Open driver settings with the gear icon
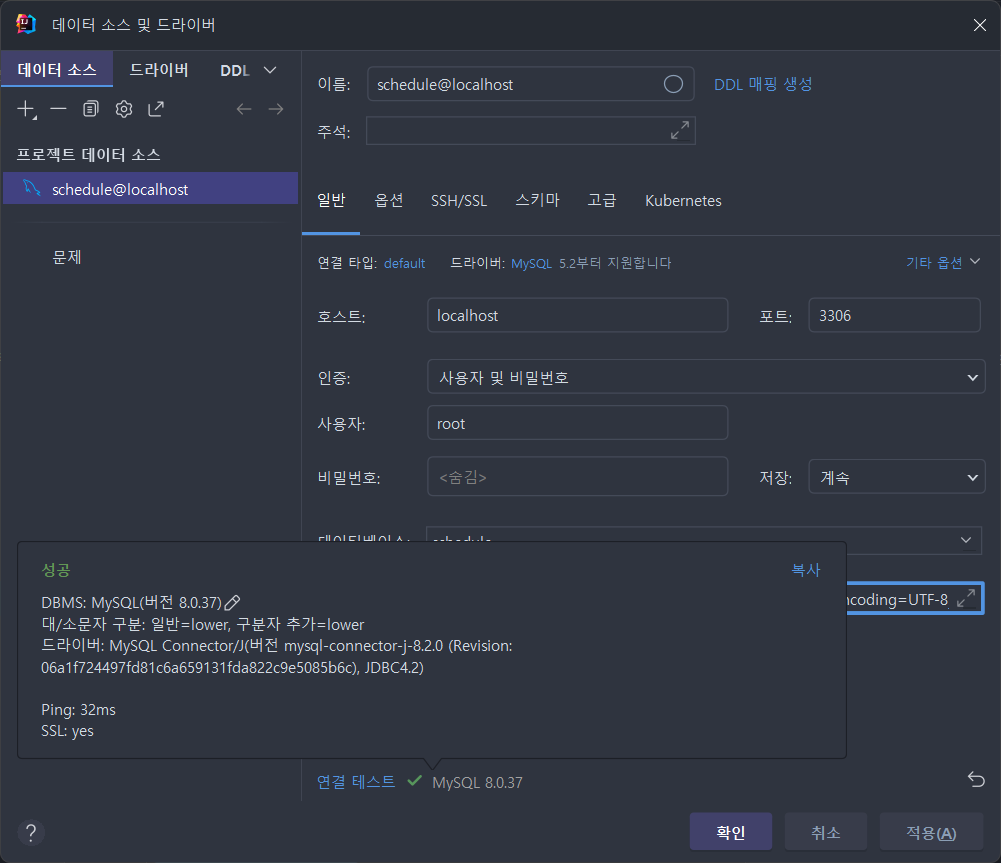 (x=124, y=109)
